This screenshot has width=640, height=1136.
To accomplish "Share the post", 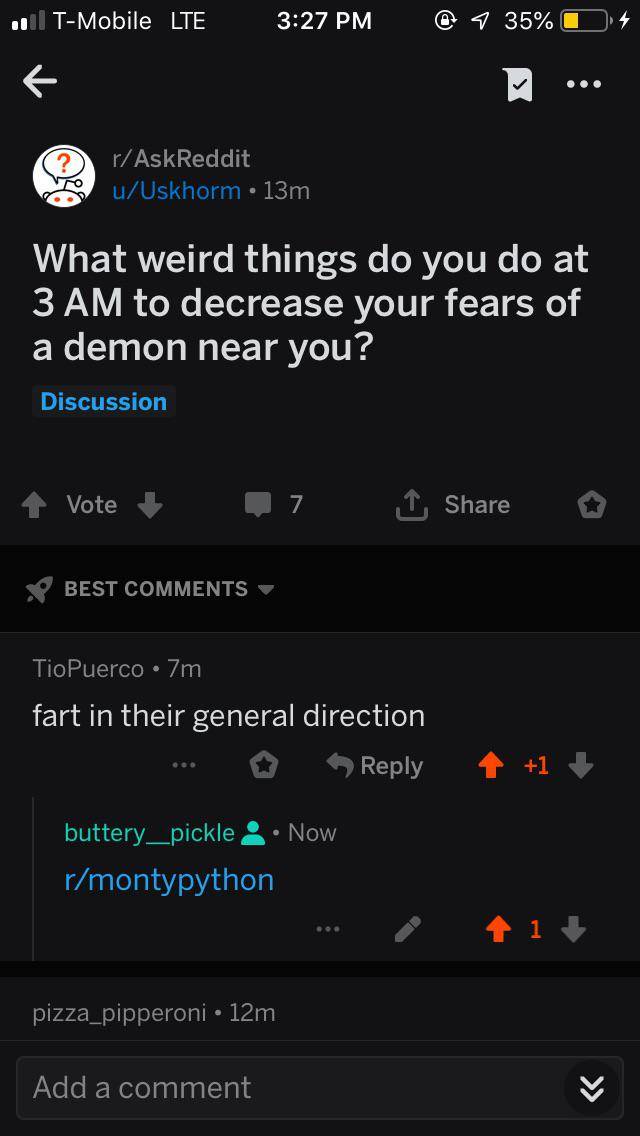I will pos(455,505).
